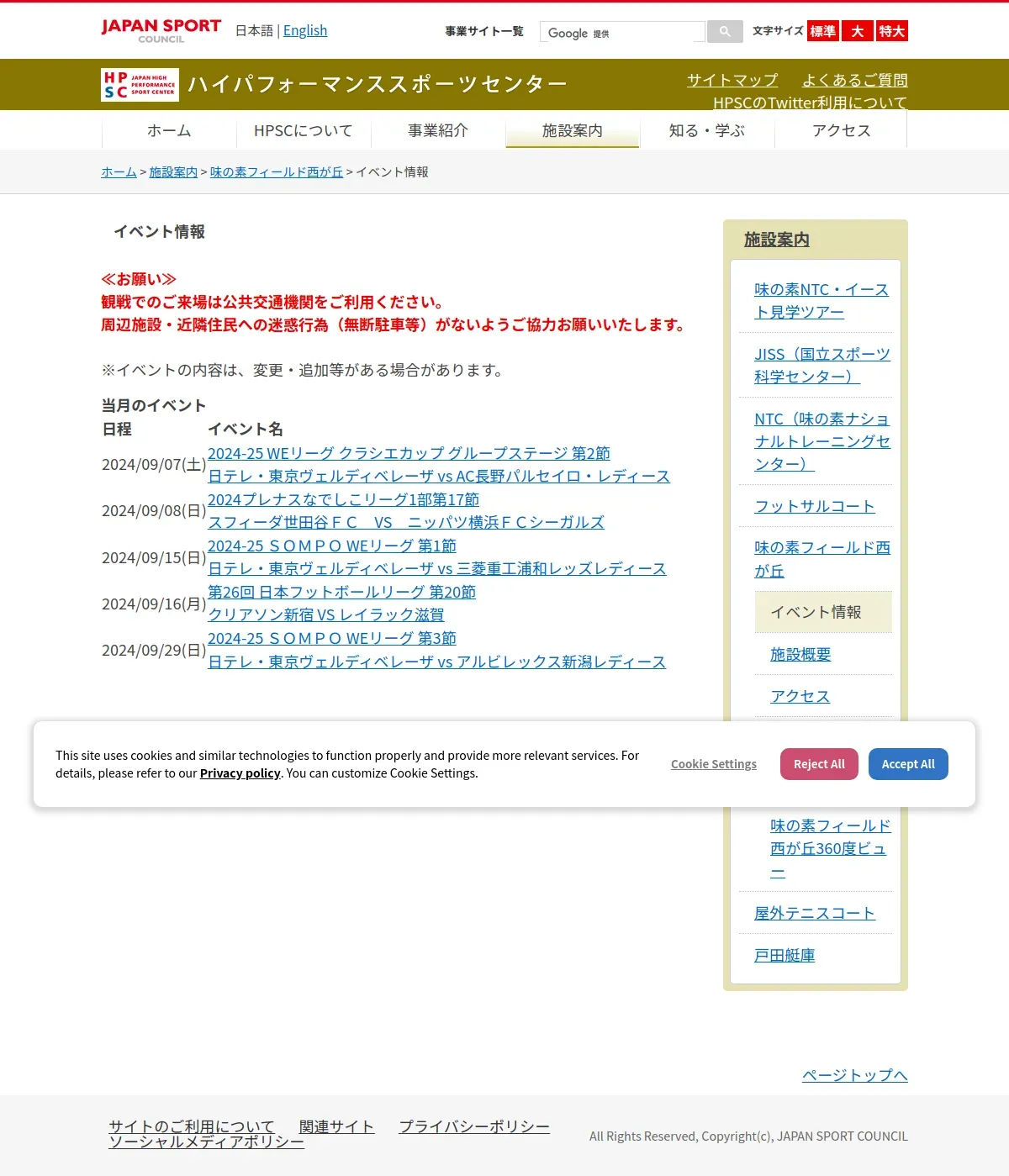Open プライバシーポリシー footer link
Viewport: 1009px width, 1176px height.
(474, 1126)
